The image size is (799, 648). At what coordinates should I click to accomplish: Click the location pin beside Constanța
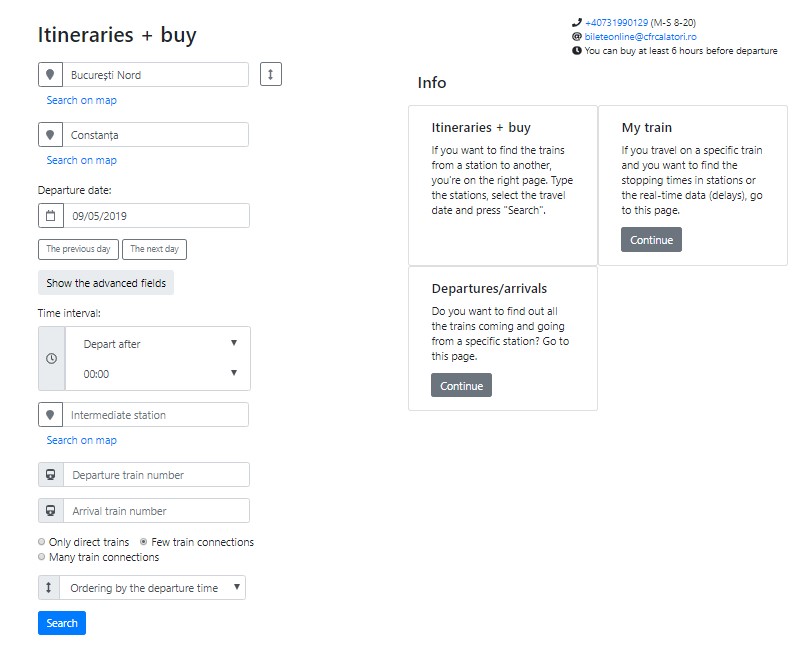50,135
